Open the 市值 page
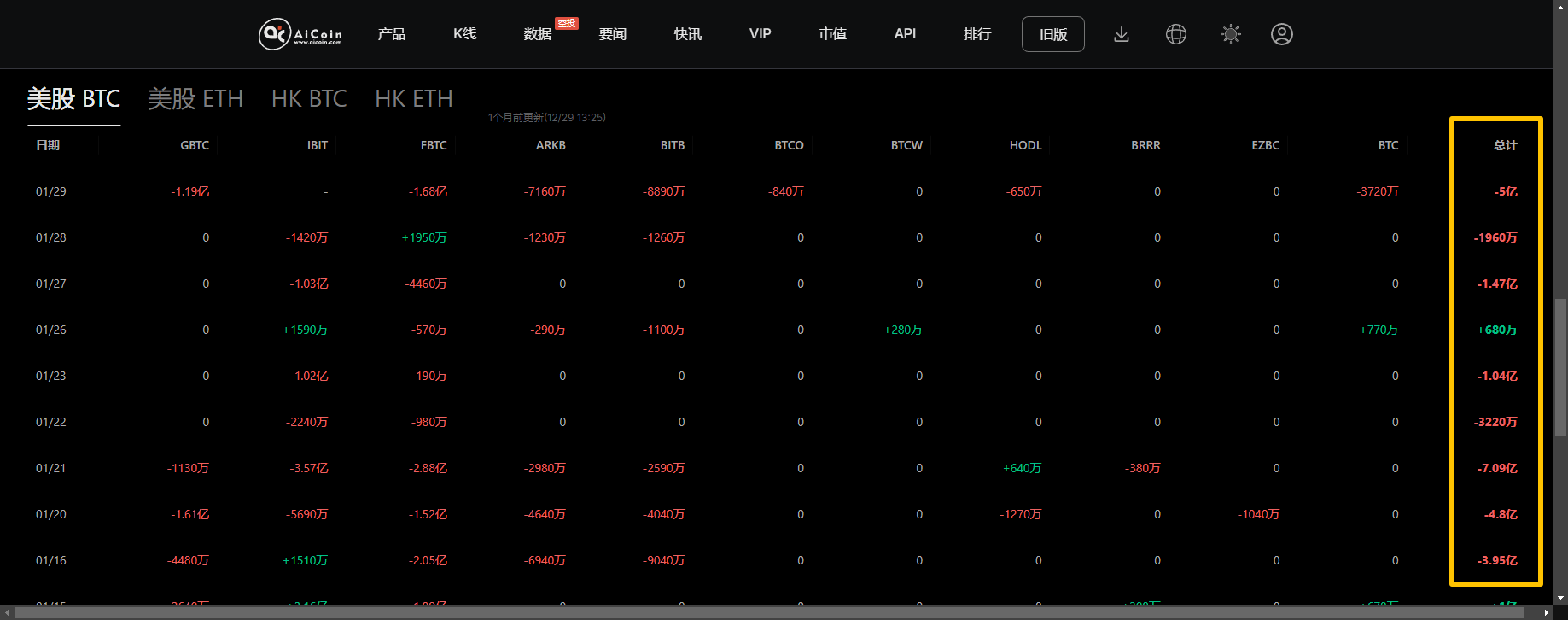This screenshot has width=1568, height=620. pos(832,34)
